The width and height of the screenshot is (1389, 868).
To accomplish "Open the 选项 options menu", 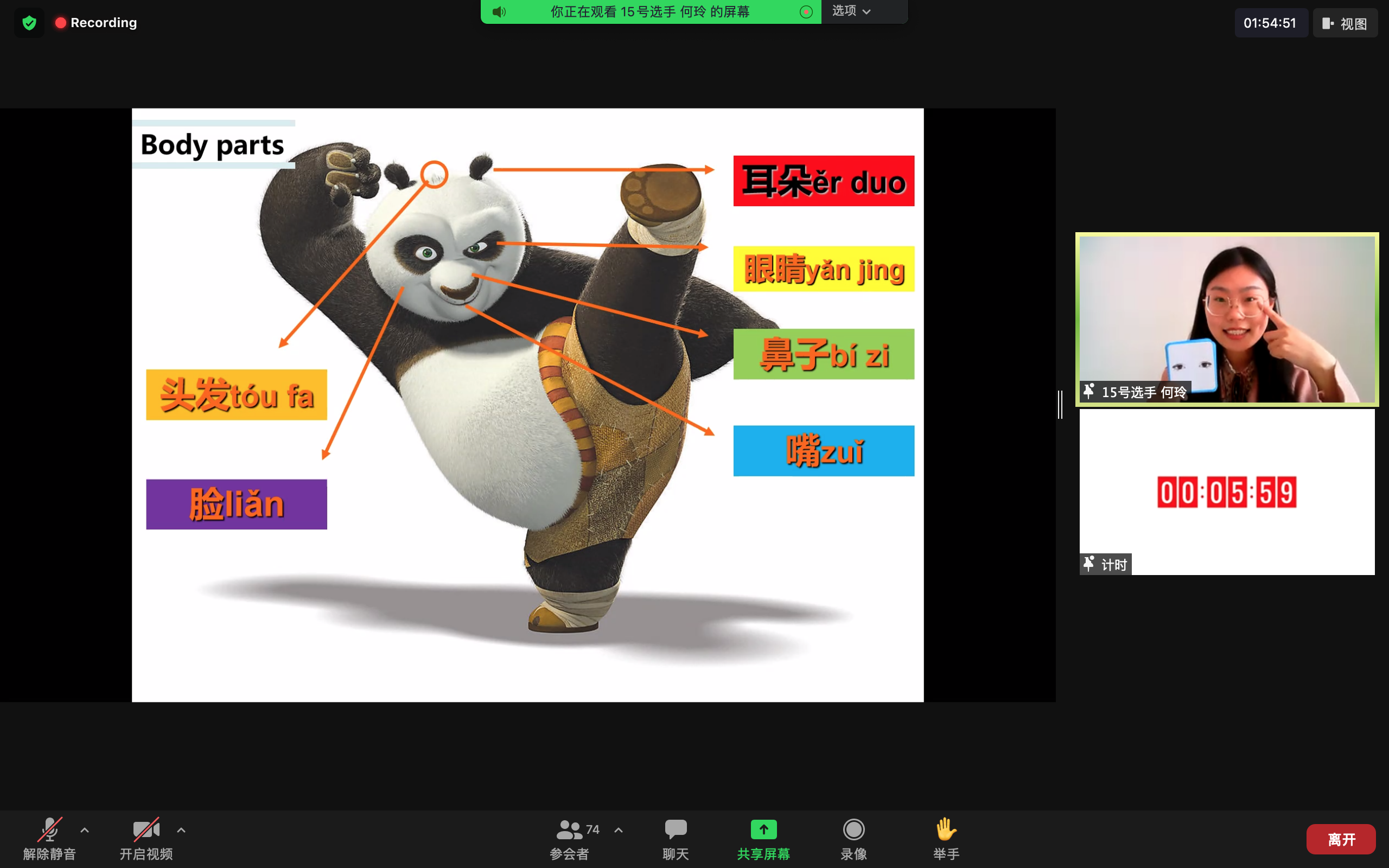I will click(x=852, y=11).
